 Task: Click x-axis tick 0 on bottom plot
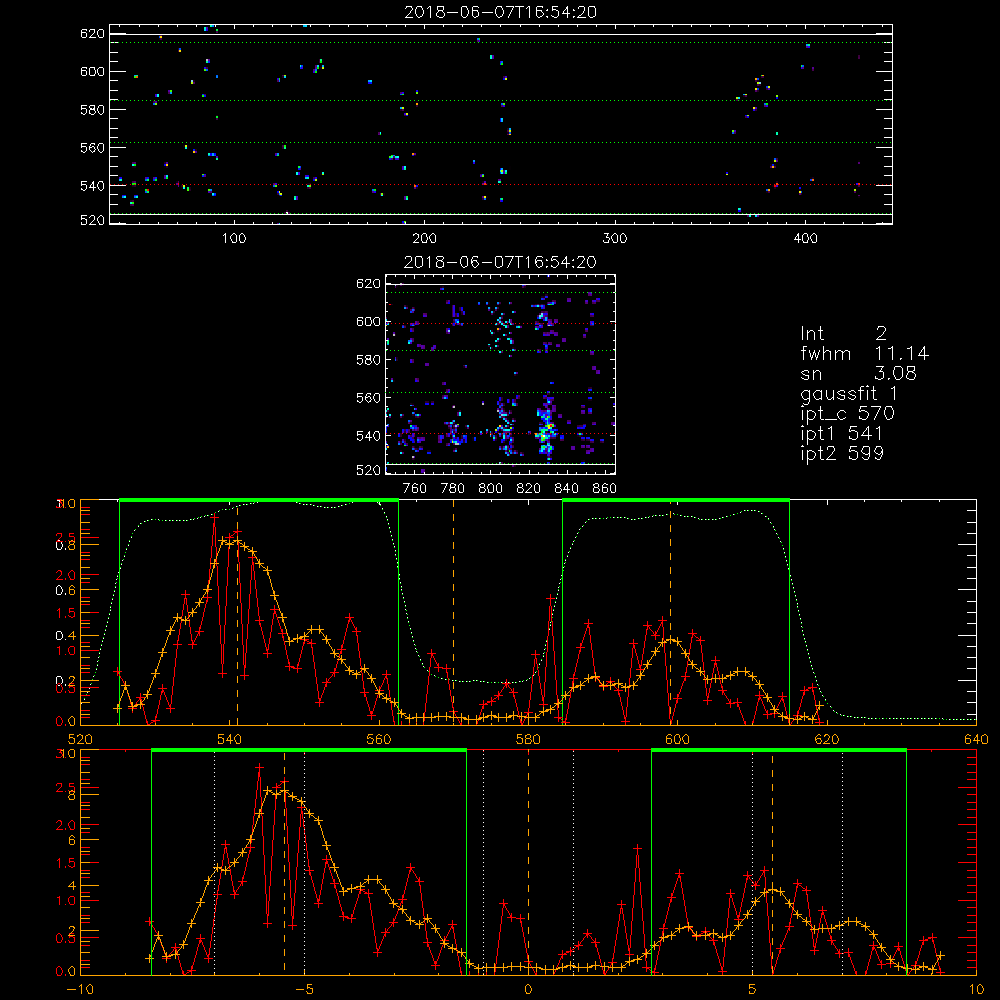[x=528, y=990]
